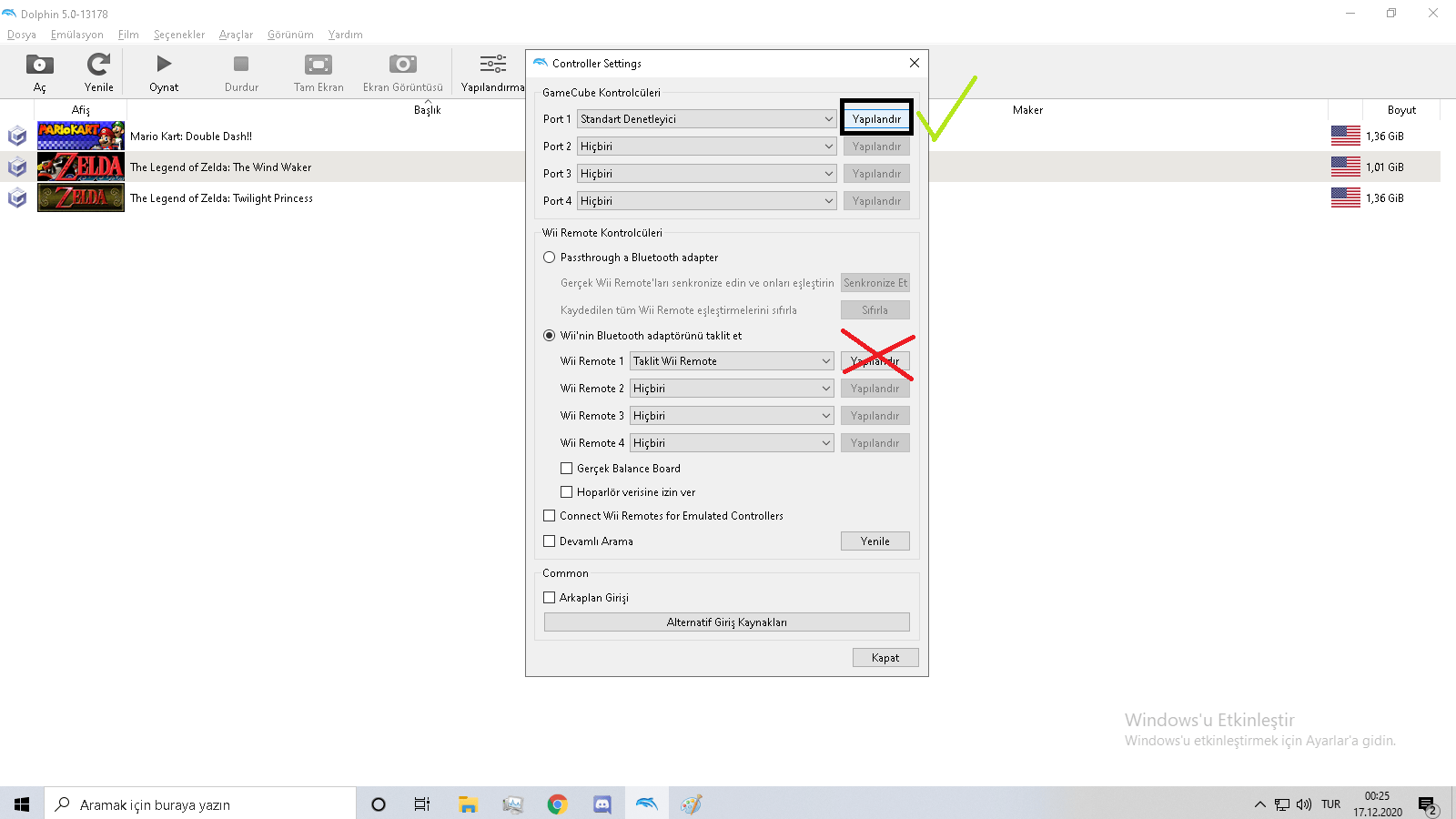Open the Film menu
The width and height of the screenshot is (1456, 819).
tap(128, 35)
